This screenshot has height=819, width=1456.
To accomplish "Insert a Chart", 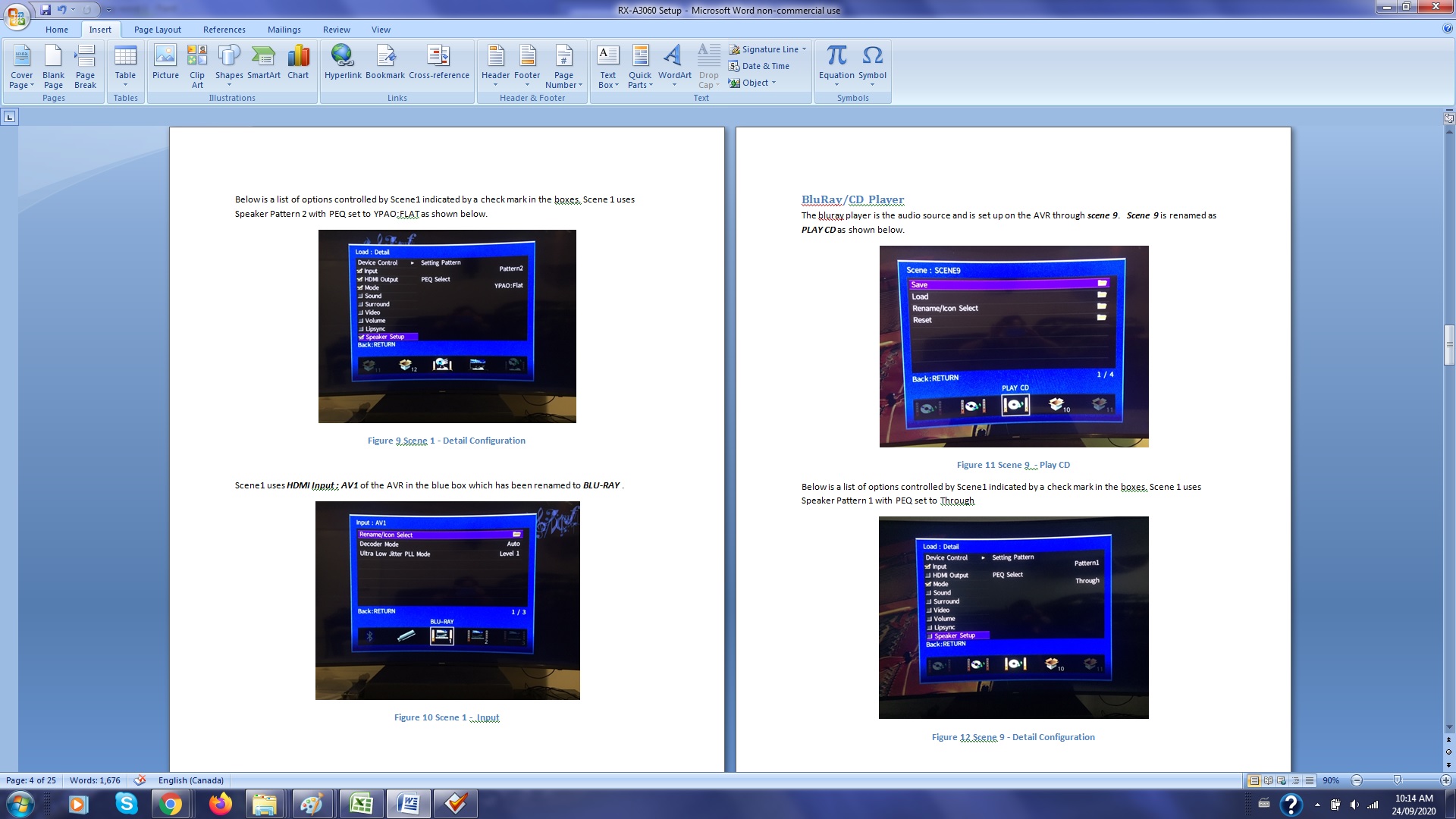I will point(298,62).
